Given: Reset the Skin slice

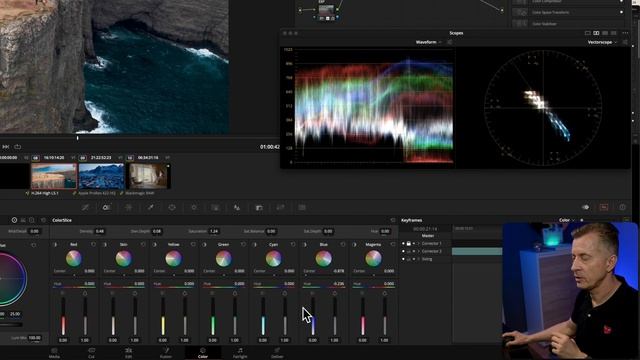Looking at the screenshot, I should click(143, 244).
